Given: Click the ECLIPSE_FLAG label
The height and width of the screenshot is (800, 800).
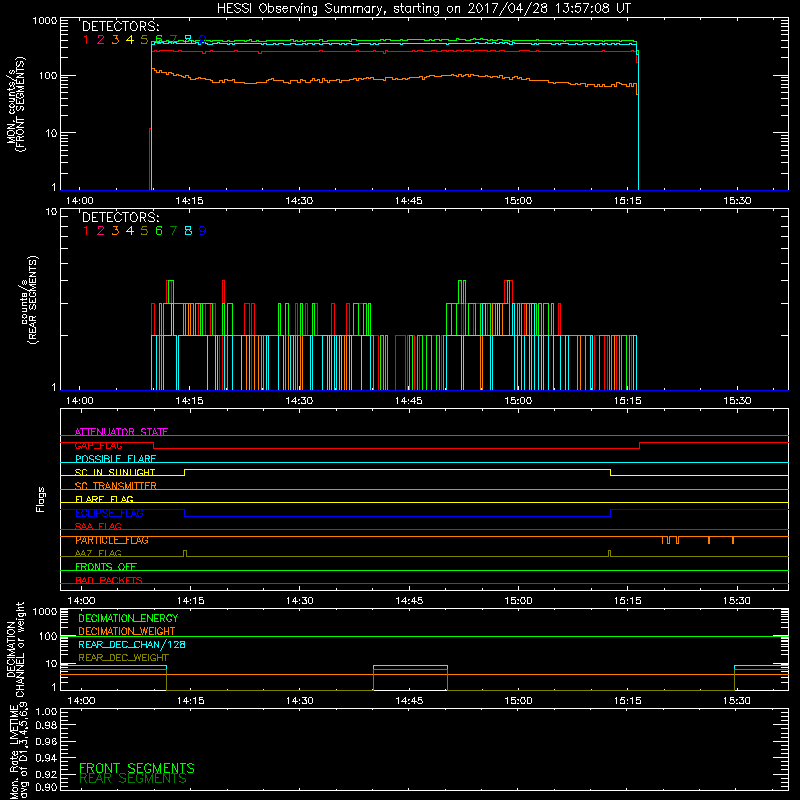Looking at the screenshot, I should point(109,513).
